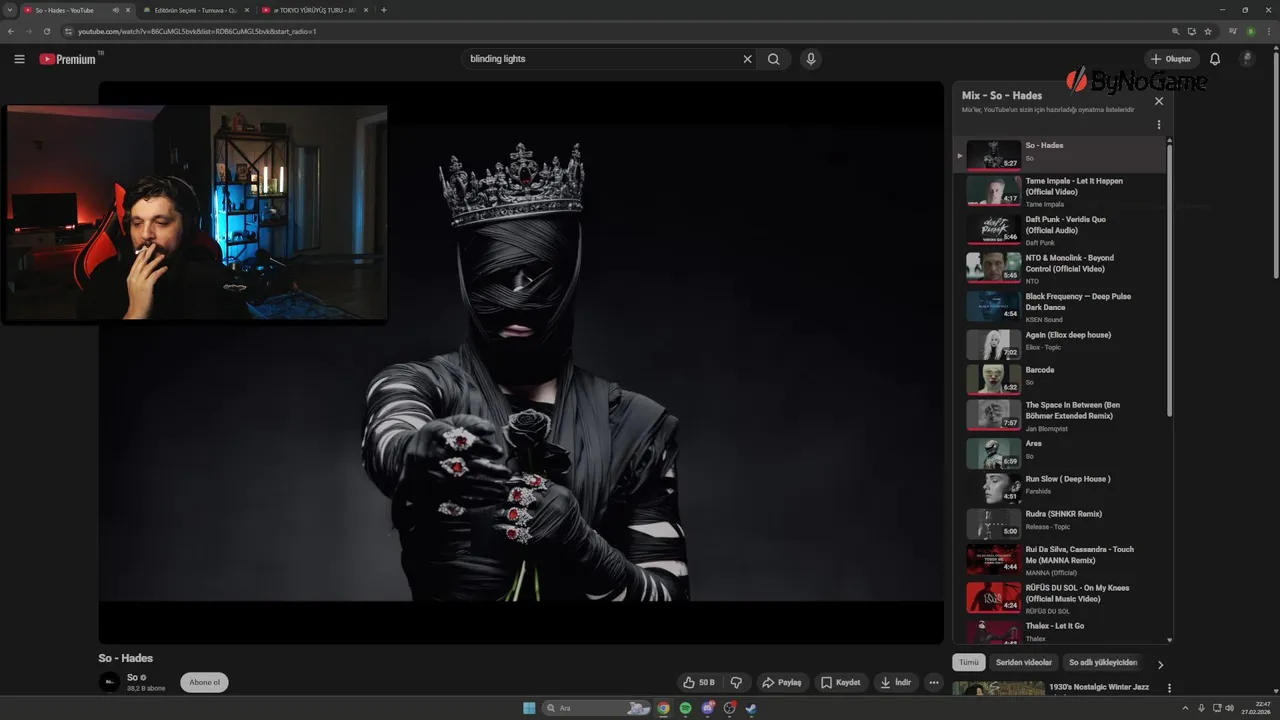
Task: Start voice search with the microphone icon
Action: tap(811, 59)
